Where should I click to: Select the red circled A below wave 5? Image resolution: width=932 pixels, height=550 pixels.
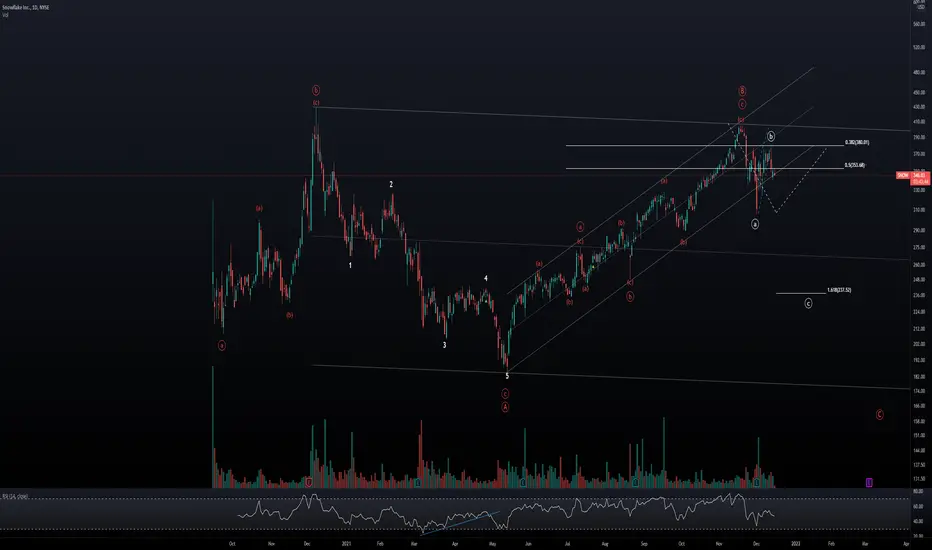coord(505,407)
